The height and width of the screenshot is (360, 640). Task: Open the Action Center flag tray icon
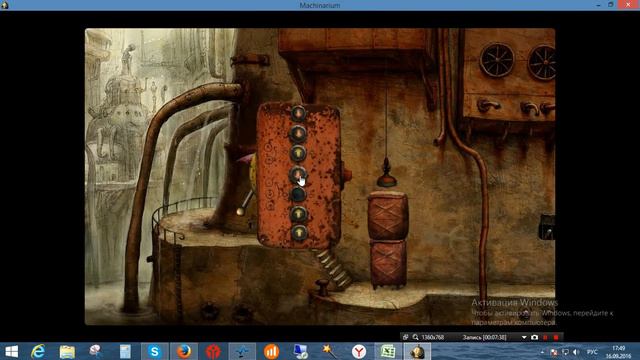pyautogui.click(x=554, y=352)
